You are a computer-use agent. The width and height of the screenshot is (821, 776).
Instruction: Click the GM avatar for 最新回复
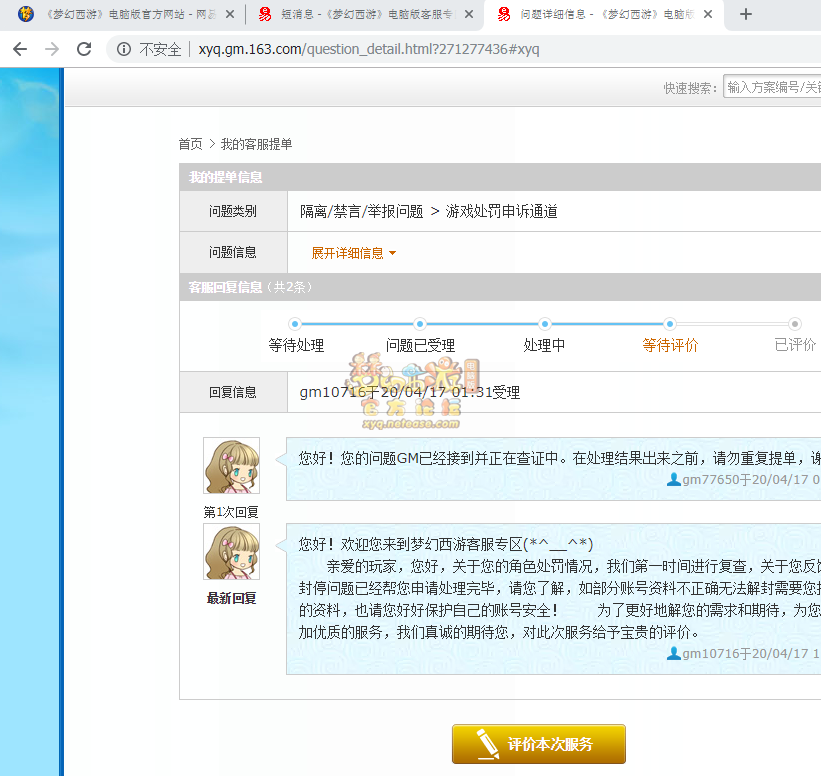[231, 551]
